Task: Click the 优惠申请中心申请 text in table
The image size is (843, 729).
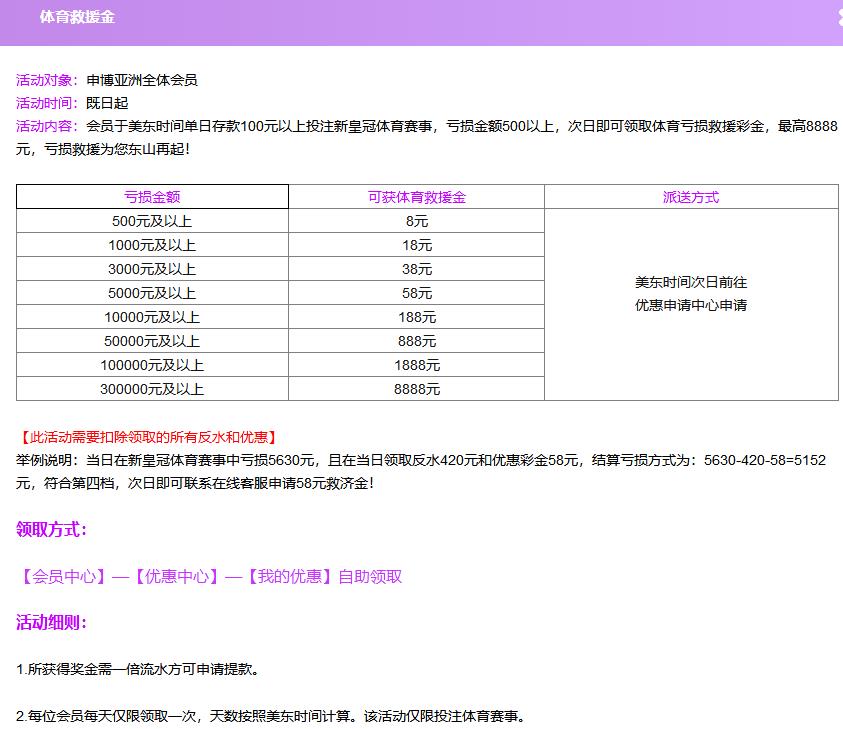Action: (x=691, y=305)
